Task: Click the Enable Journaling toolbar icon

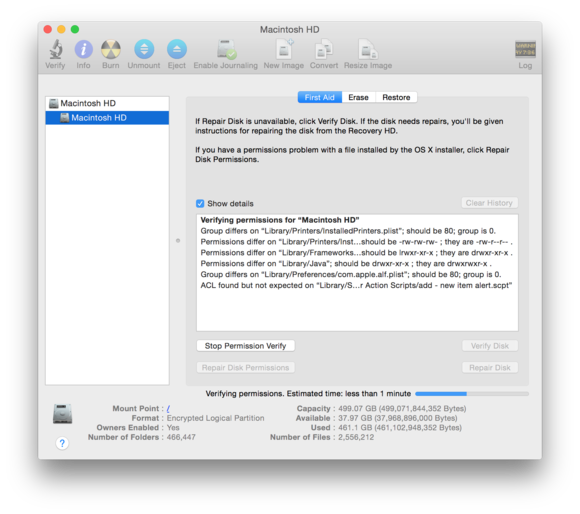Action: coord(226,49)
